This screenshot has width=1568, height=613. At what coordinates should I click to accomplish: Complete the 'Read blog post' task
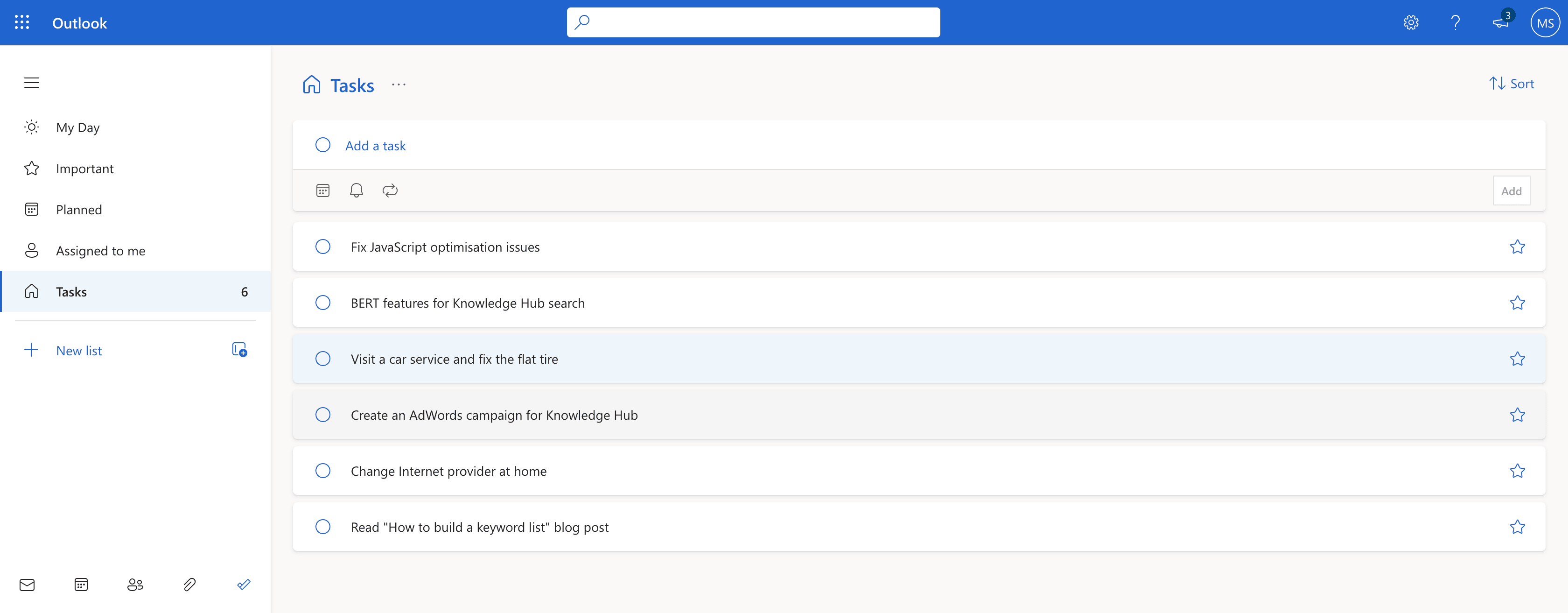[322, 527]
